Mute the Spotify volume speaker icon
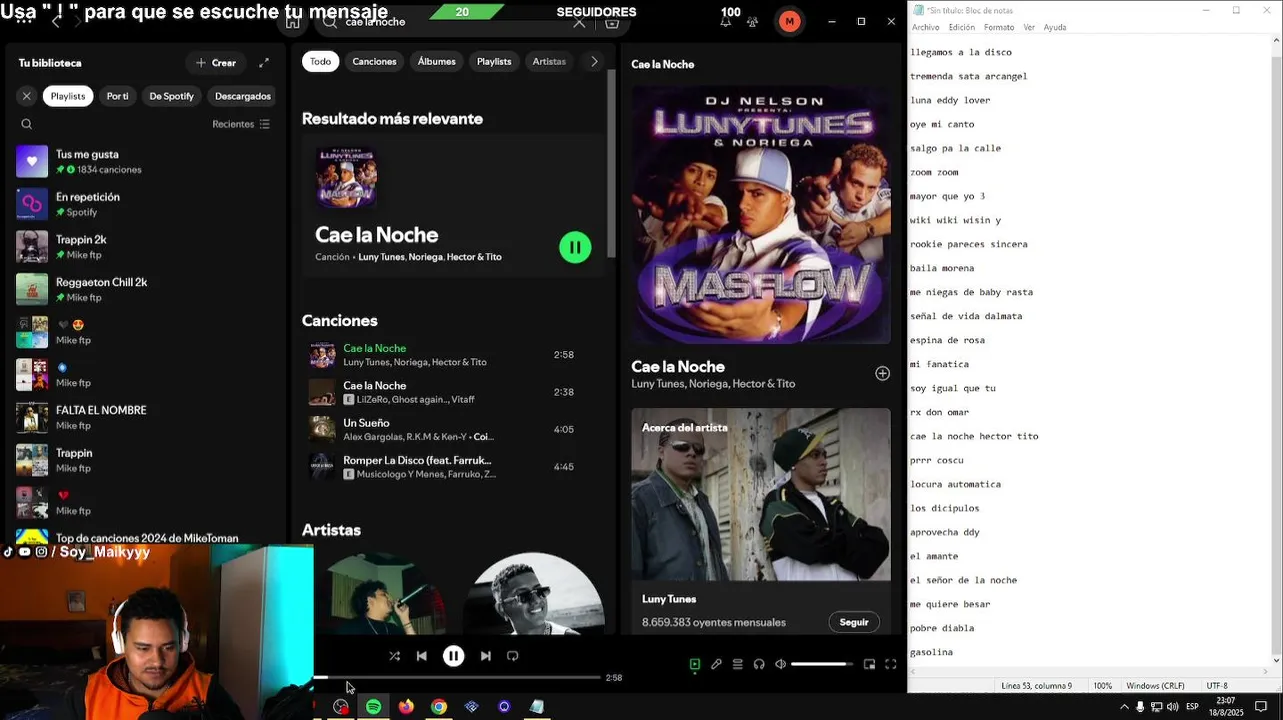Screen dimensions: 1283x720 pyautogui.click(x=780, y=664)
